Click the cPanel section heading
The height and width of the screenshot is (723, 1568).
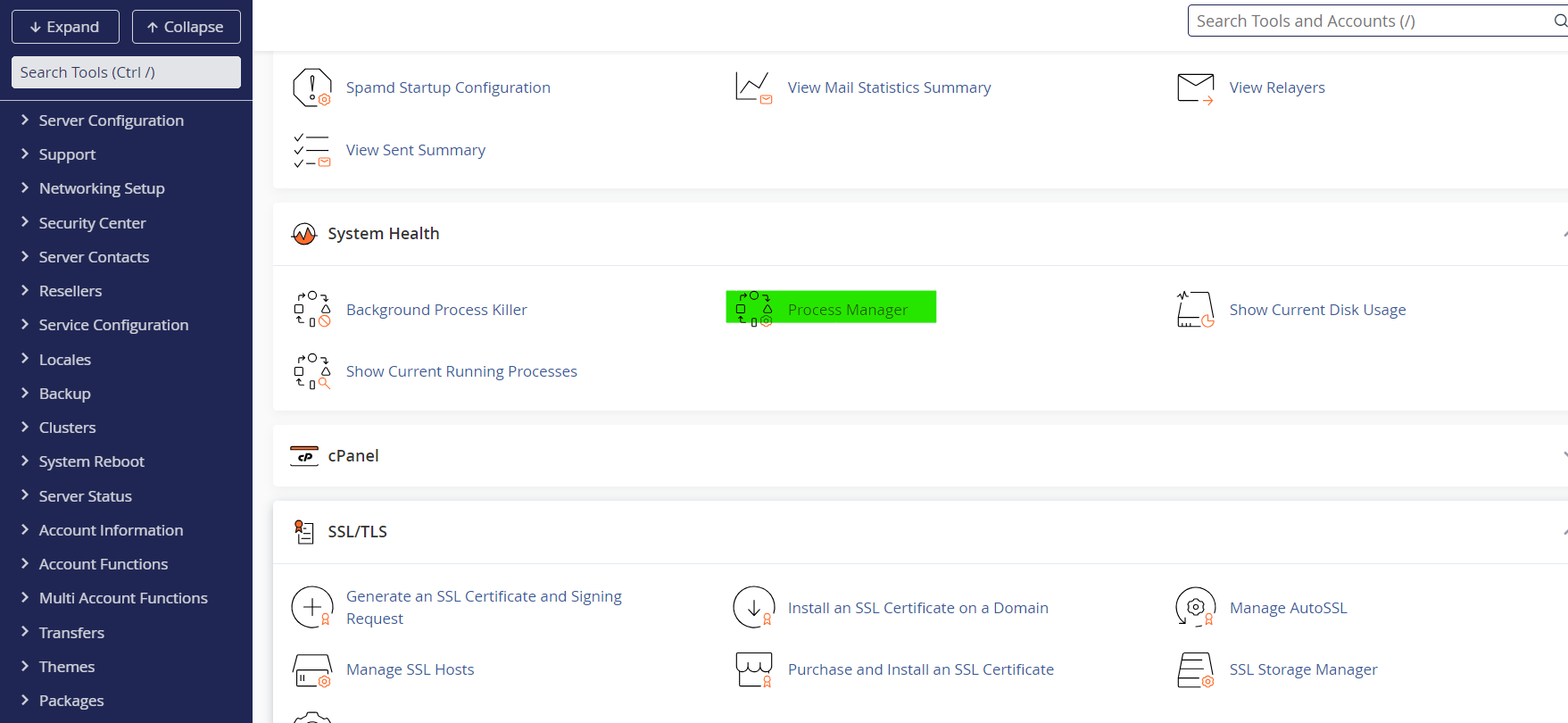[x=353, y=456]
